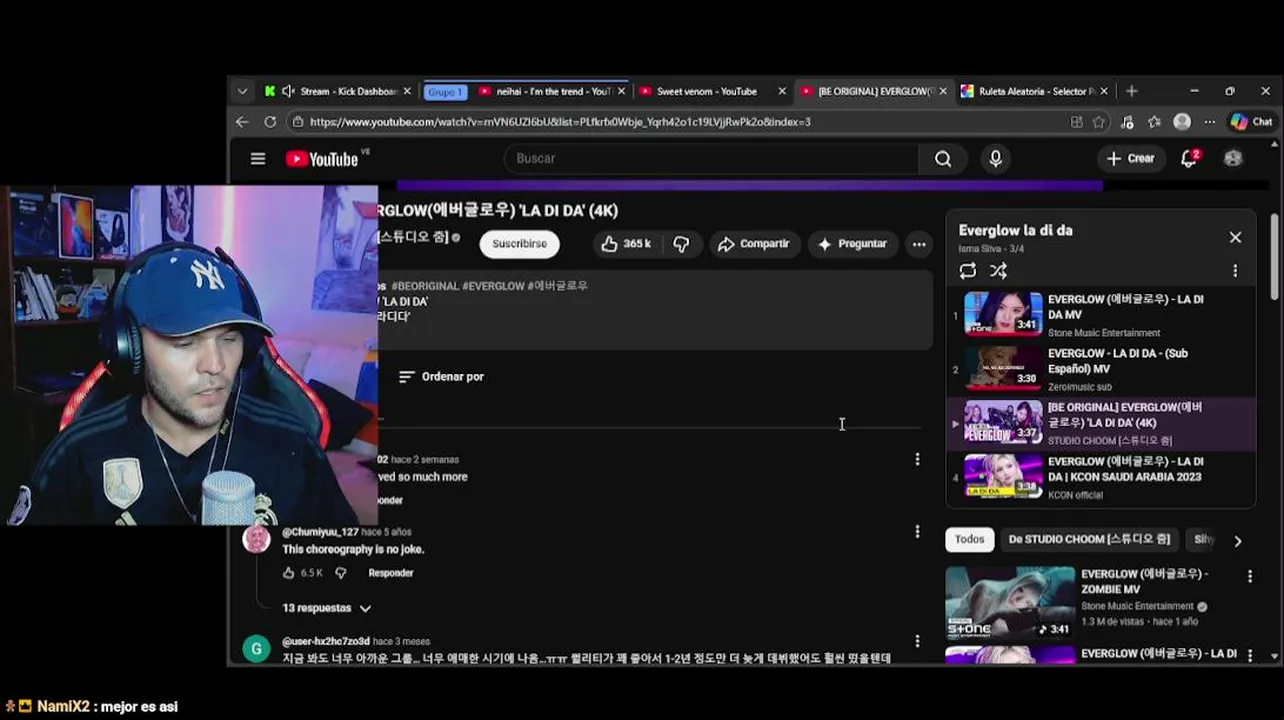
Task: Toggle playlist loop
Action: 967,271
